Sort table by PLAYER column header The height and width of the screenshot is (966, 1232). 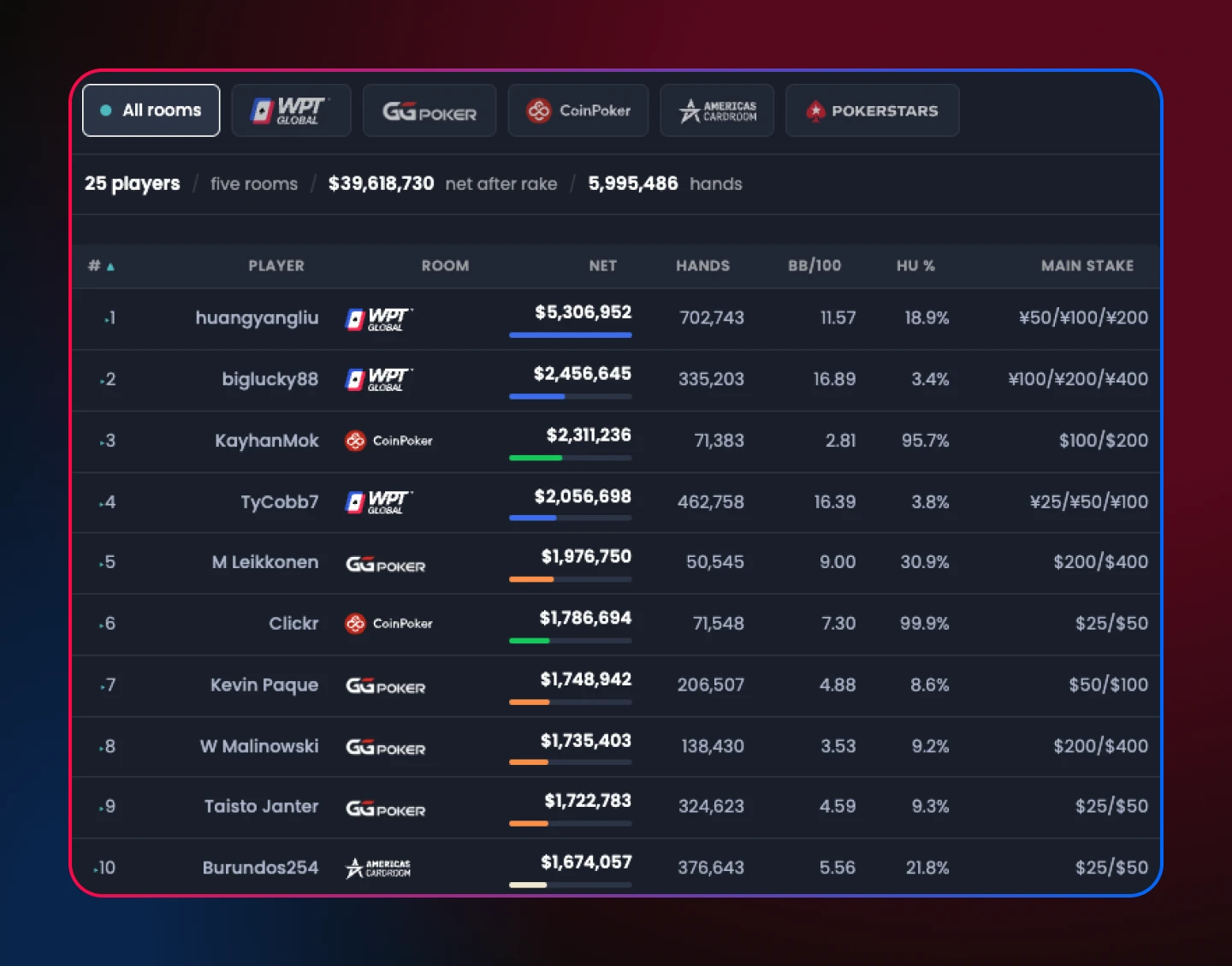pos(276,266)
